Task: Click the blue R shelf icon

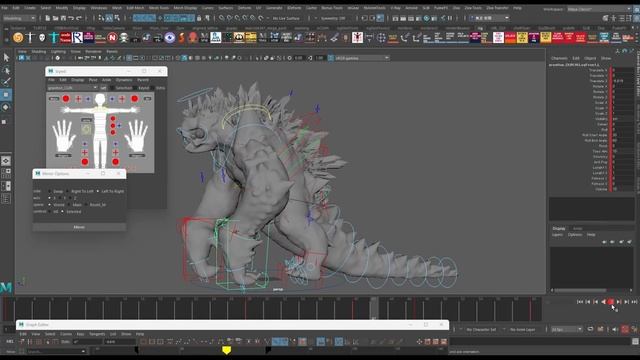Action: point(78,38)
